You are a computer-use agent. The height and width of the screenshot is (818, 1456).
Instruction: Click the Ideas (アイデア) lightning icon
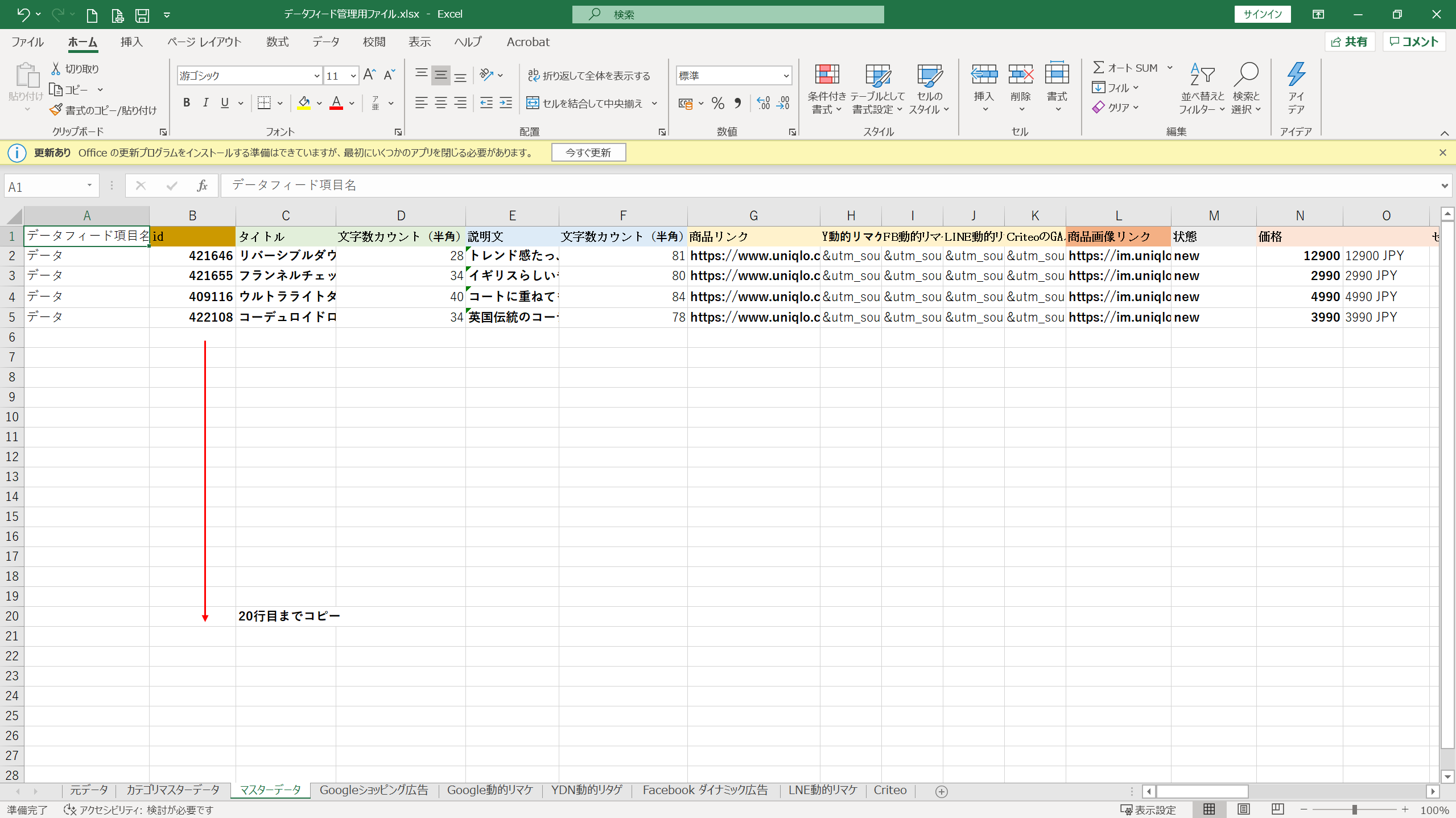pos(1296,75)
